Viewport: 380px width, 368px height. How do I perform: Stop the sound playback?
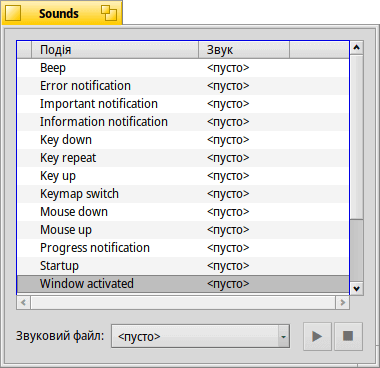tap(348, 336)
